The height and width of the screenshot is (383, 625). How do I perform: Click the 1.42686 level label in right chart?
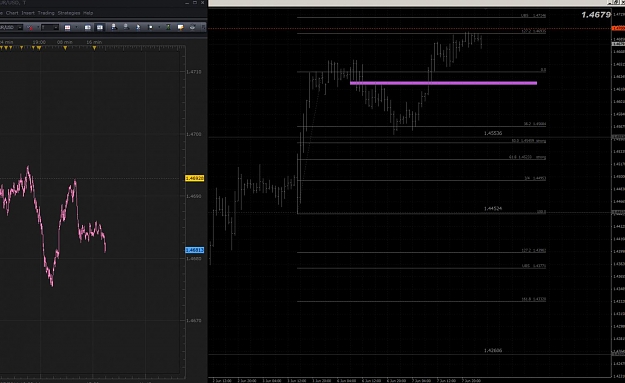pos(493,350)
